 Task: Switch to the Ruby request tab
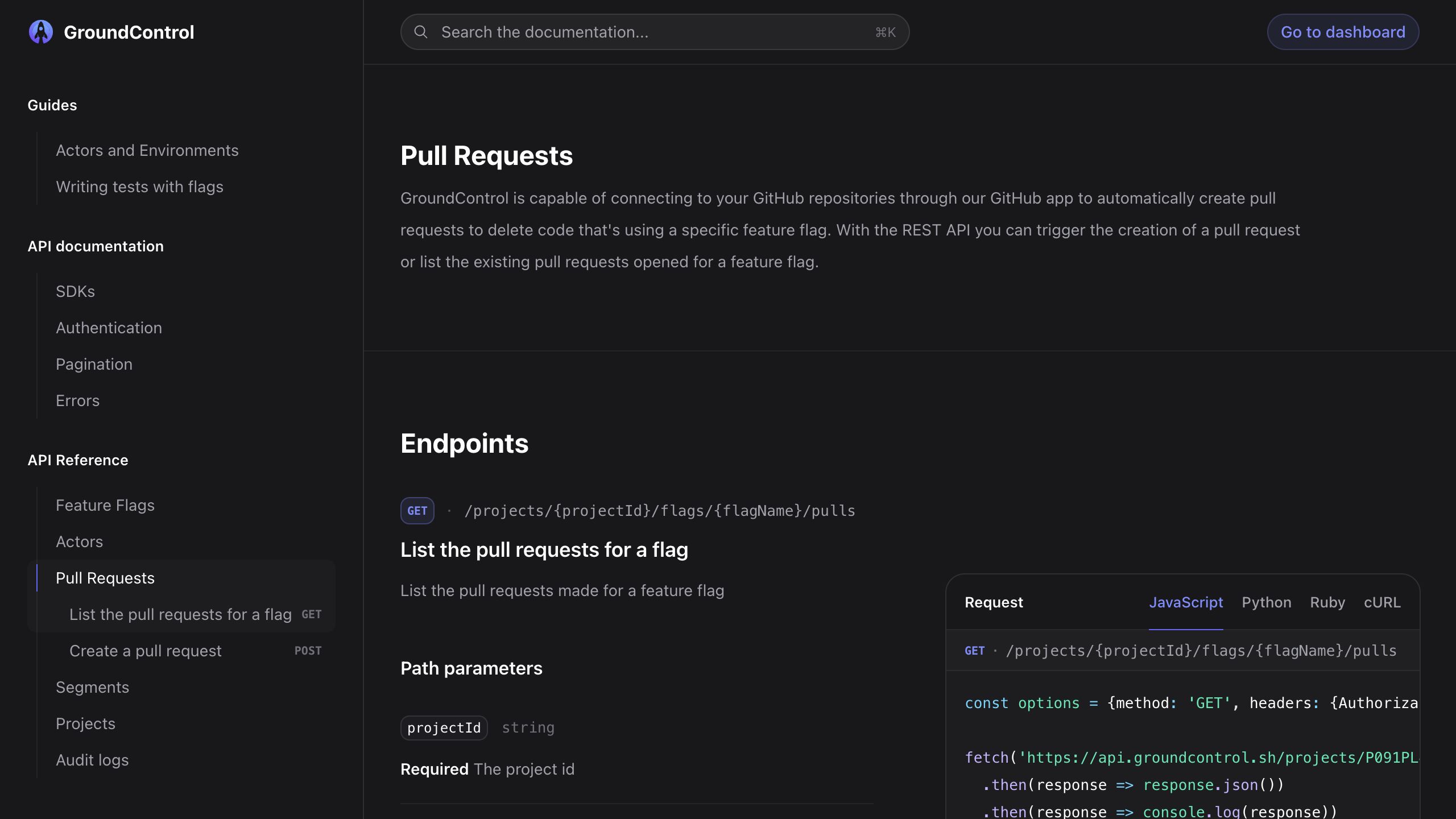(x=1327, y=602)
